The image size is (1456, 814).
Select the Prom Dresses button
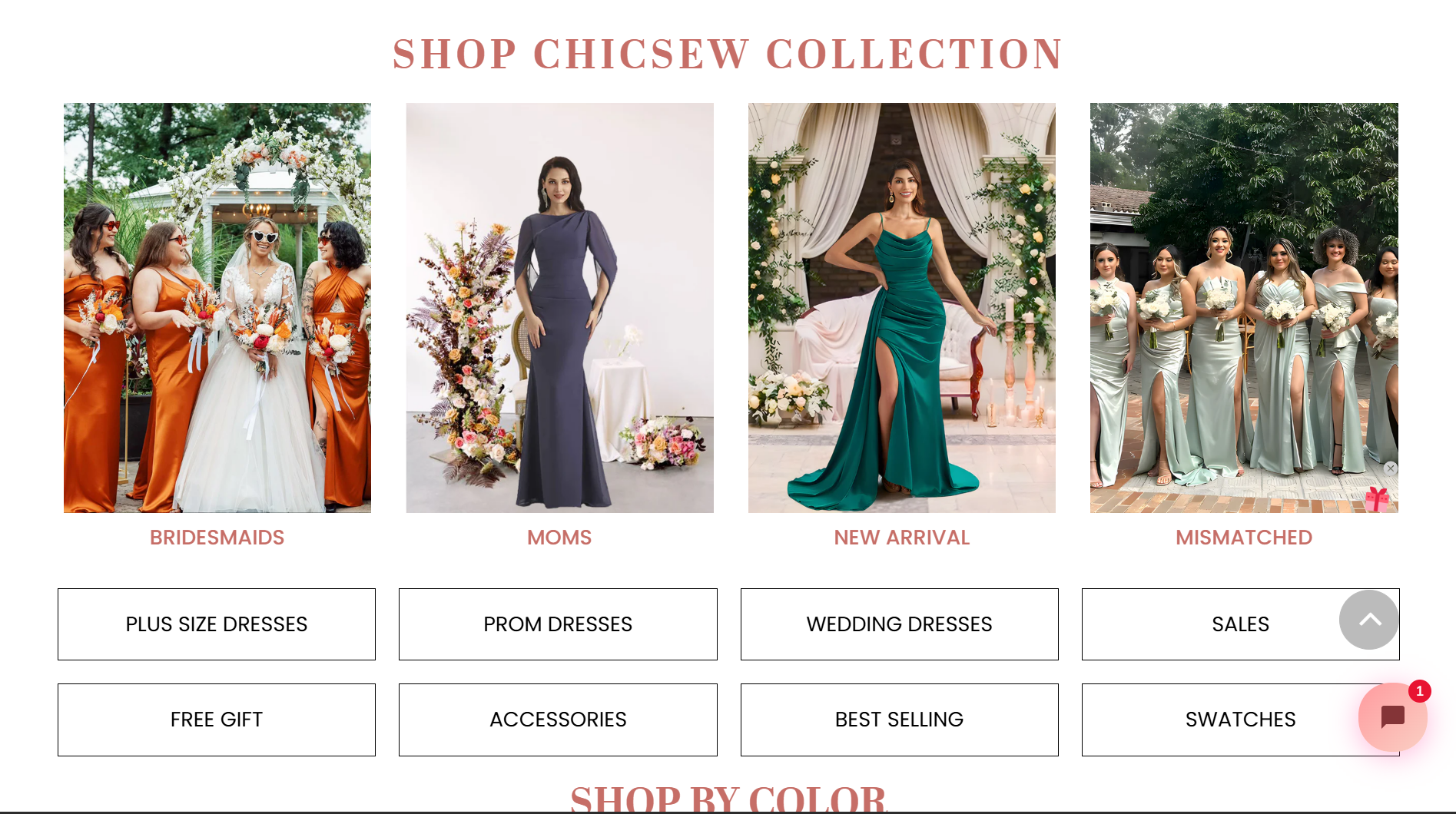click(558, 624)
